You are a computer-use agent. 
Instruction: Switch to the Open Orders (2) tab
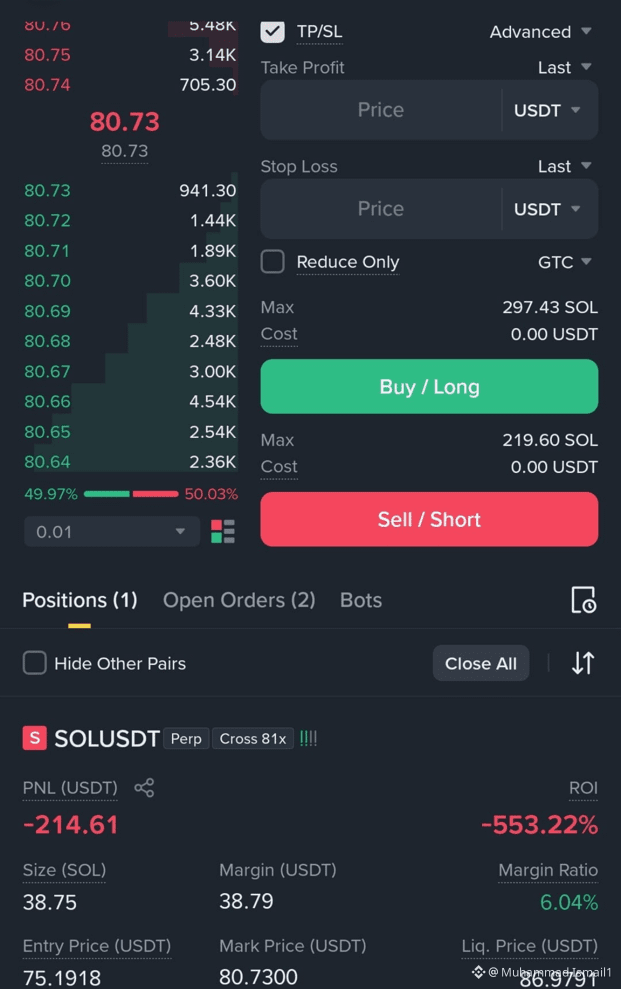tap(239, 600)
